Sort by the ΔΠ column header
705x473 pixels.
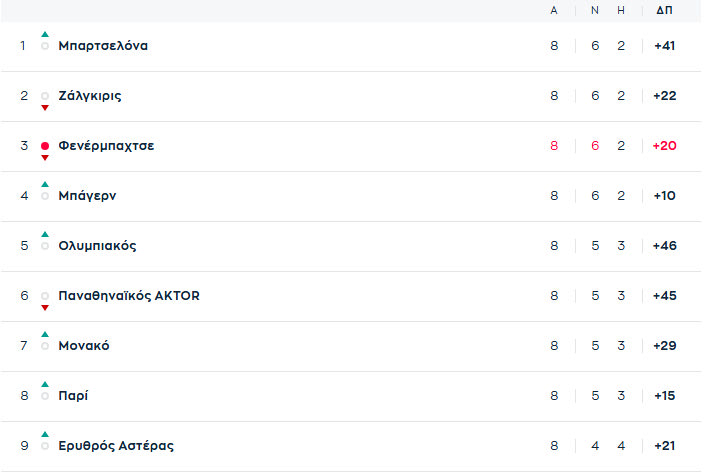tap(664, 10)
